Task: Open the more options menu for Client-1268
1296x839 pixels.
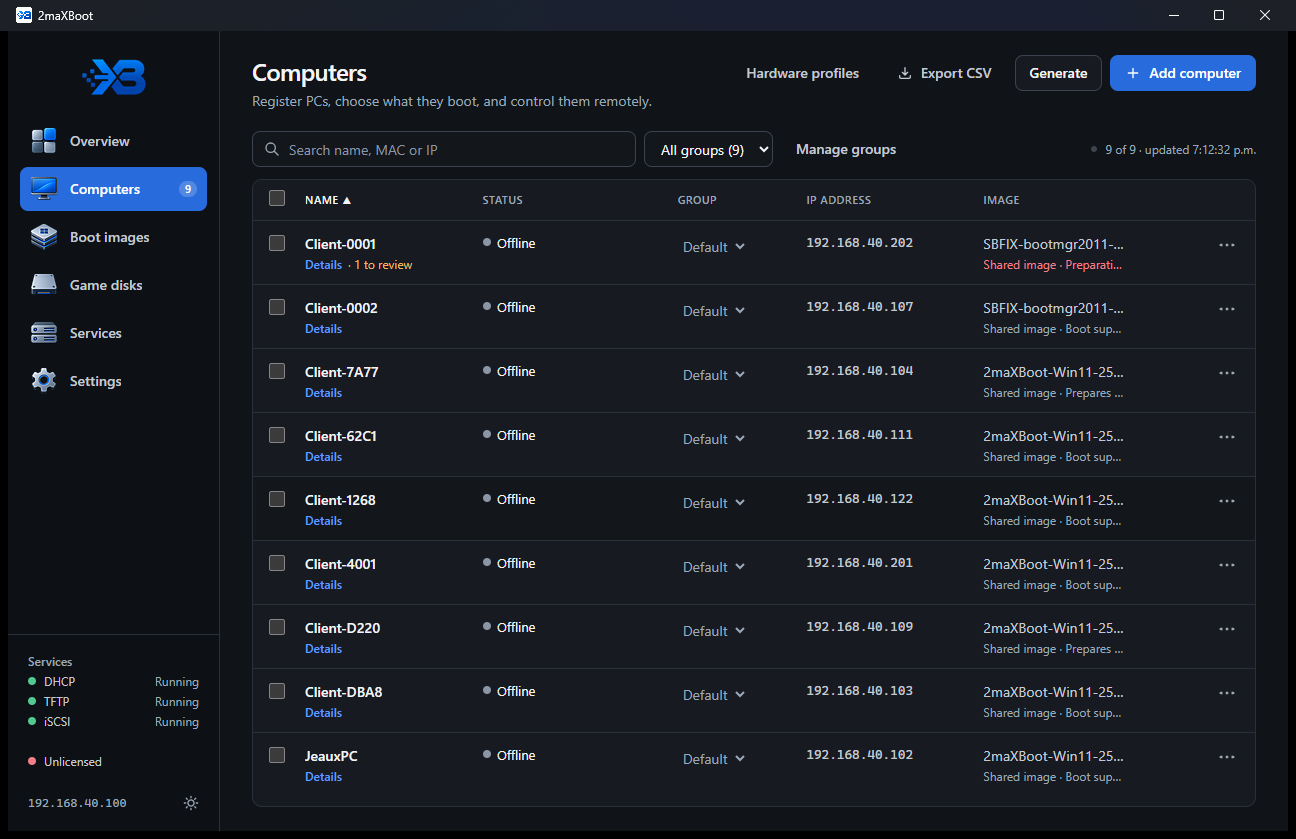Action: pos(1227,502)
